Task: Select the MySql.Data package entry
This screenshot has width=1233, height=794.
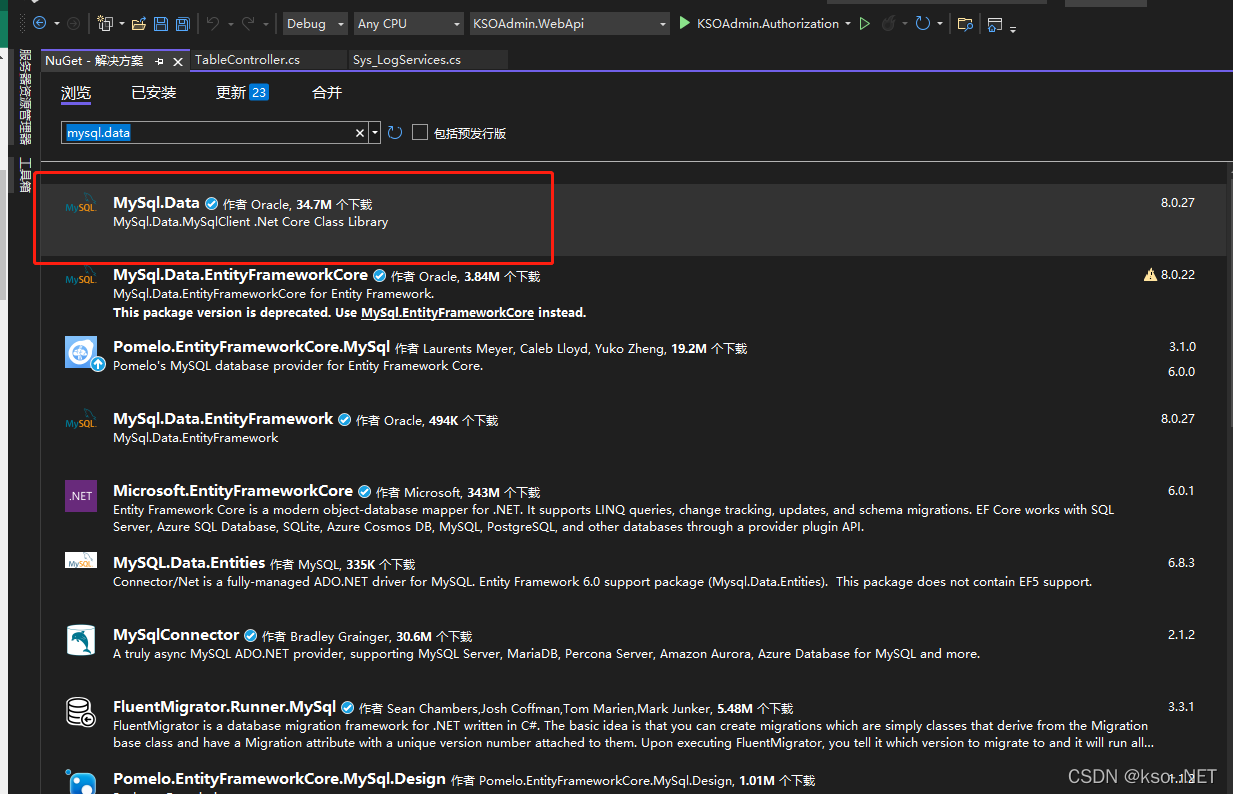Action: 632,220
